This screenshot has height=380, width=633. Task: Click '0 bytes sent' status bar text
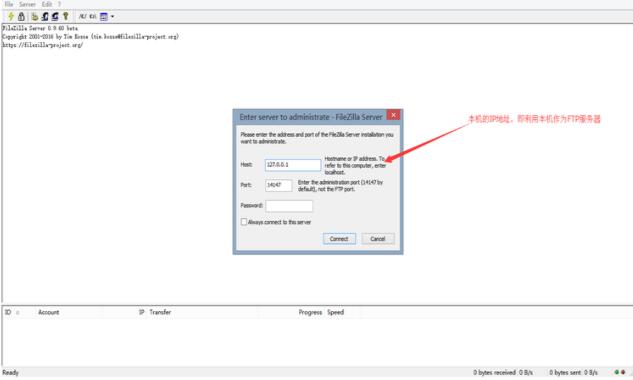(x=565, y=372)
